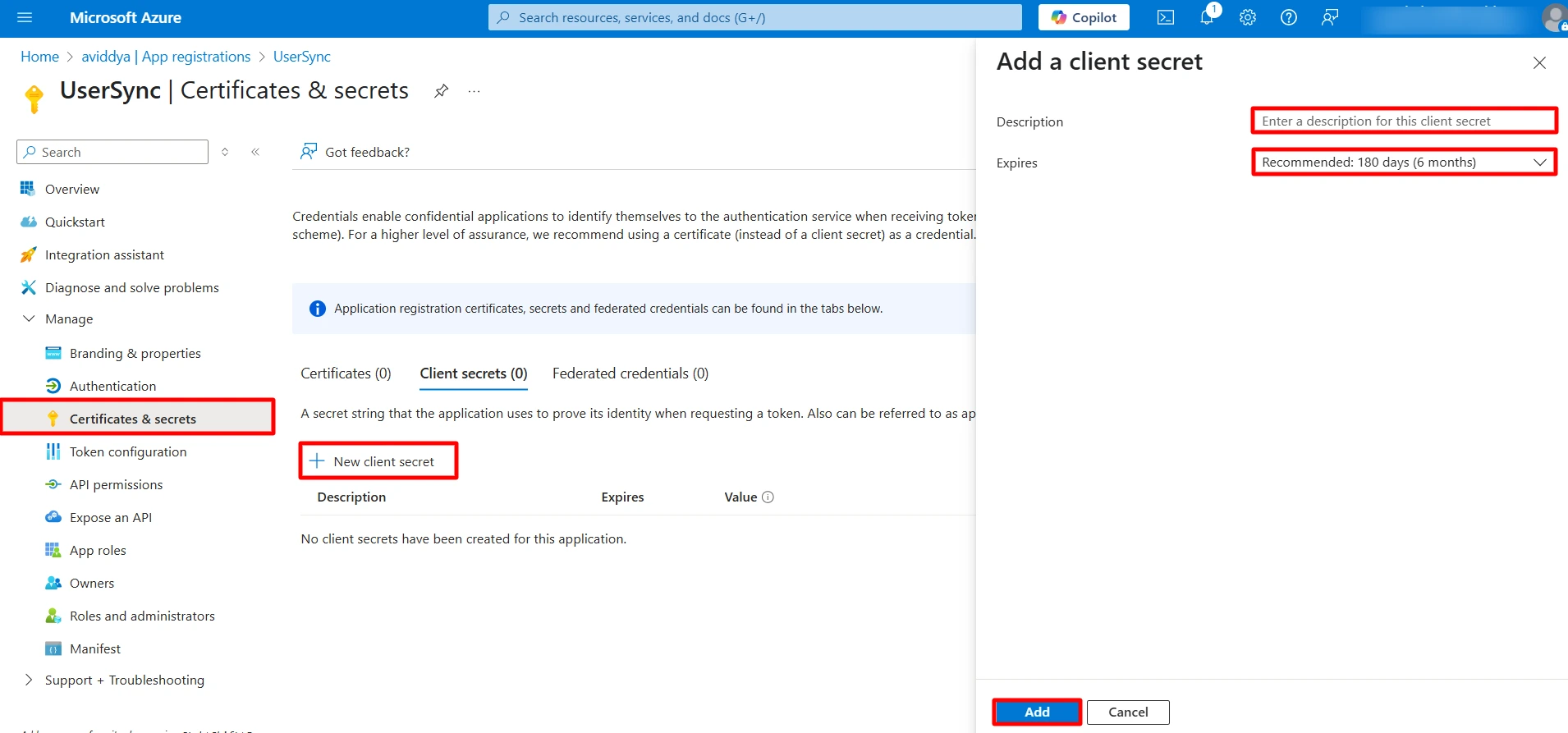Viewport: 1568px width, 733px height.
Task: Click the sidebar expand/collapse sort arrows
Action: [x=225, y=152]
